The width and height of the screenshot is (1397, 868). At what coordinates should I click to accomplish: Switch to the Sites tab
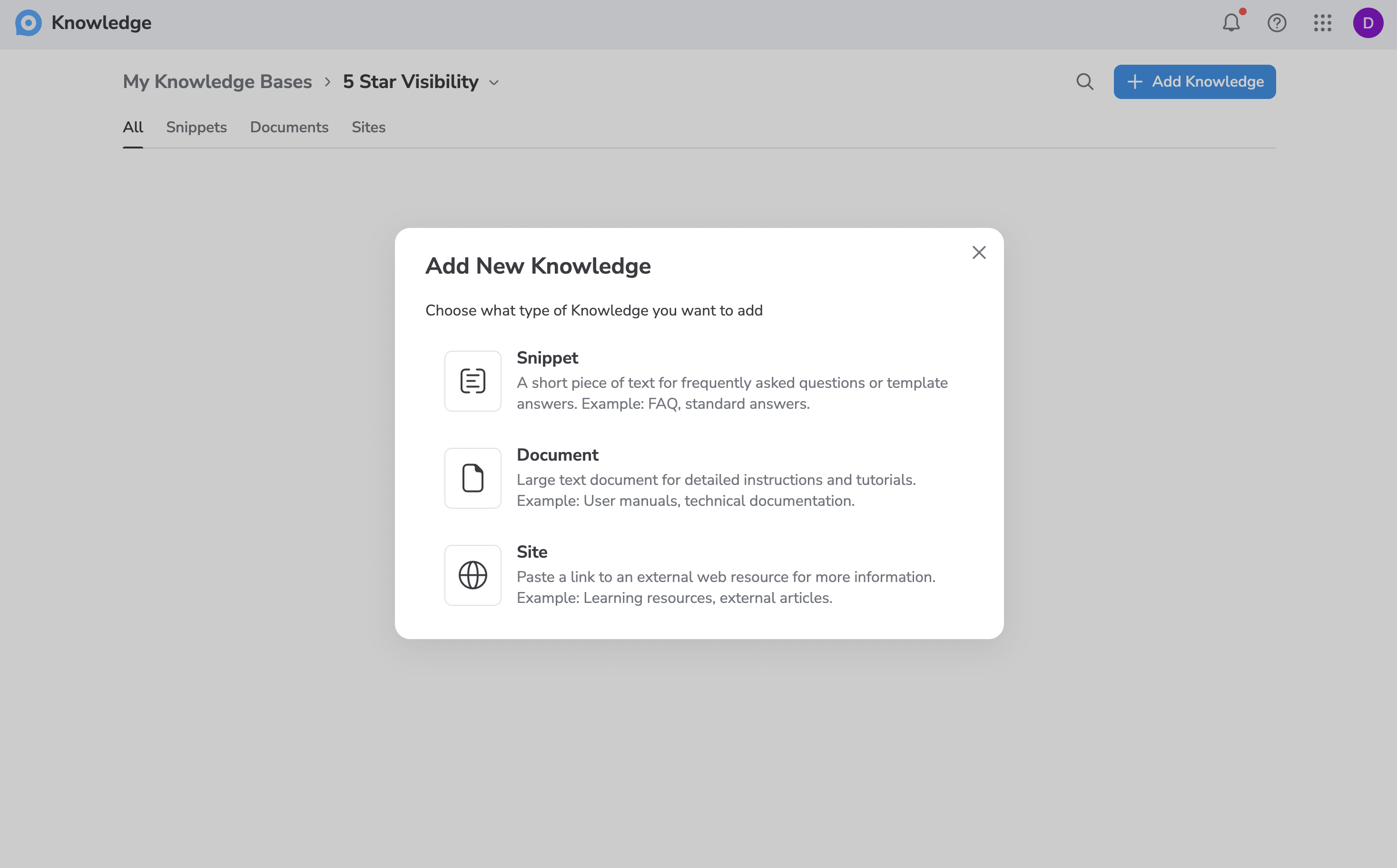tap(368, 127)
